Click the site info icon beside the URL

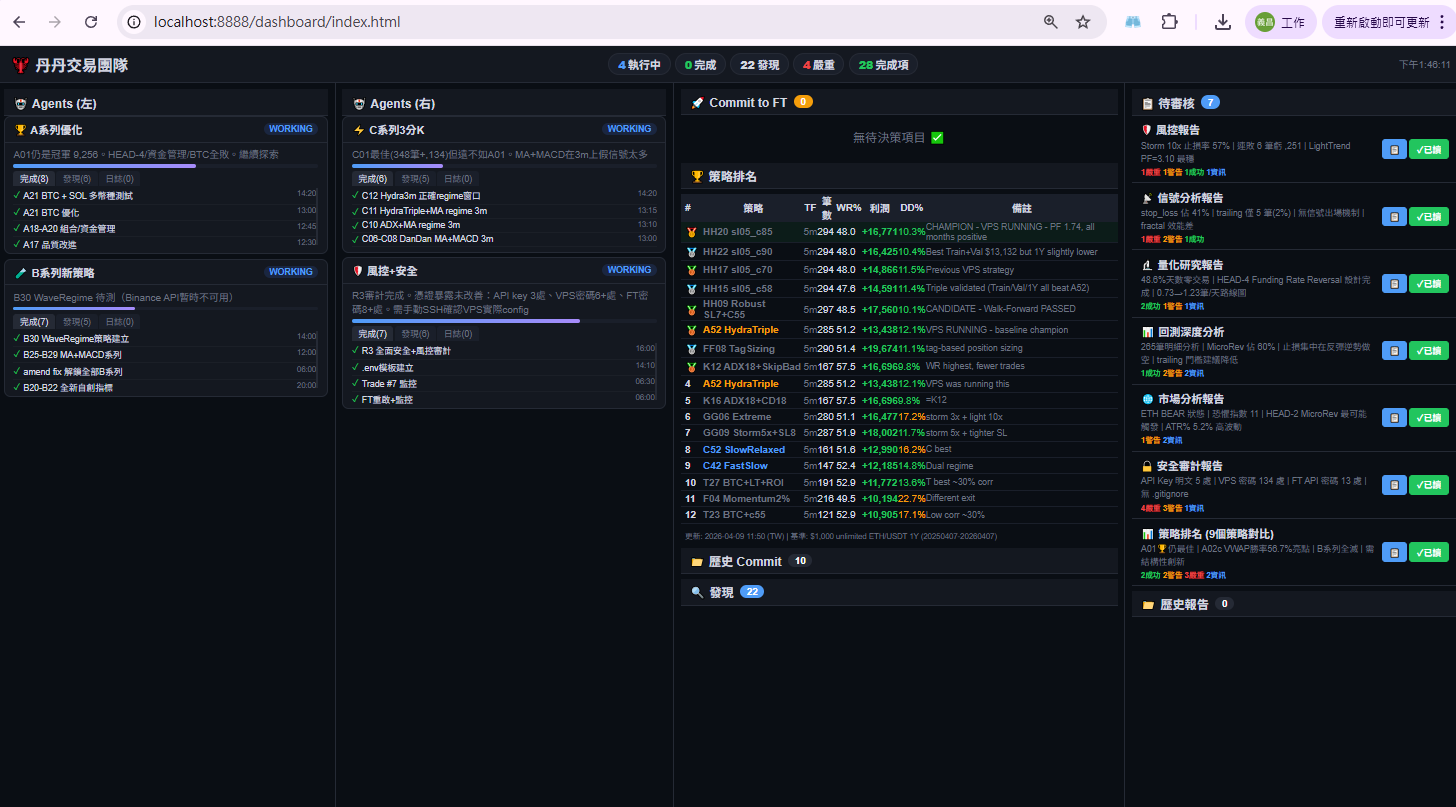tap(135, 22)
